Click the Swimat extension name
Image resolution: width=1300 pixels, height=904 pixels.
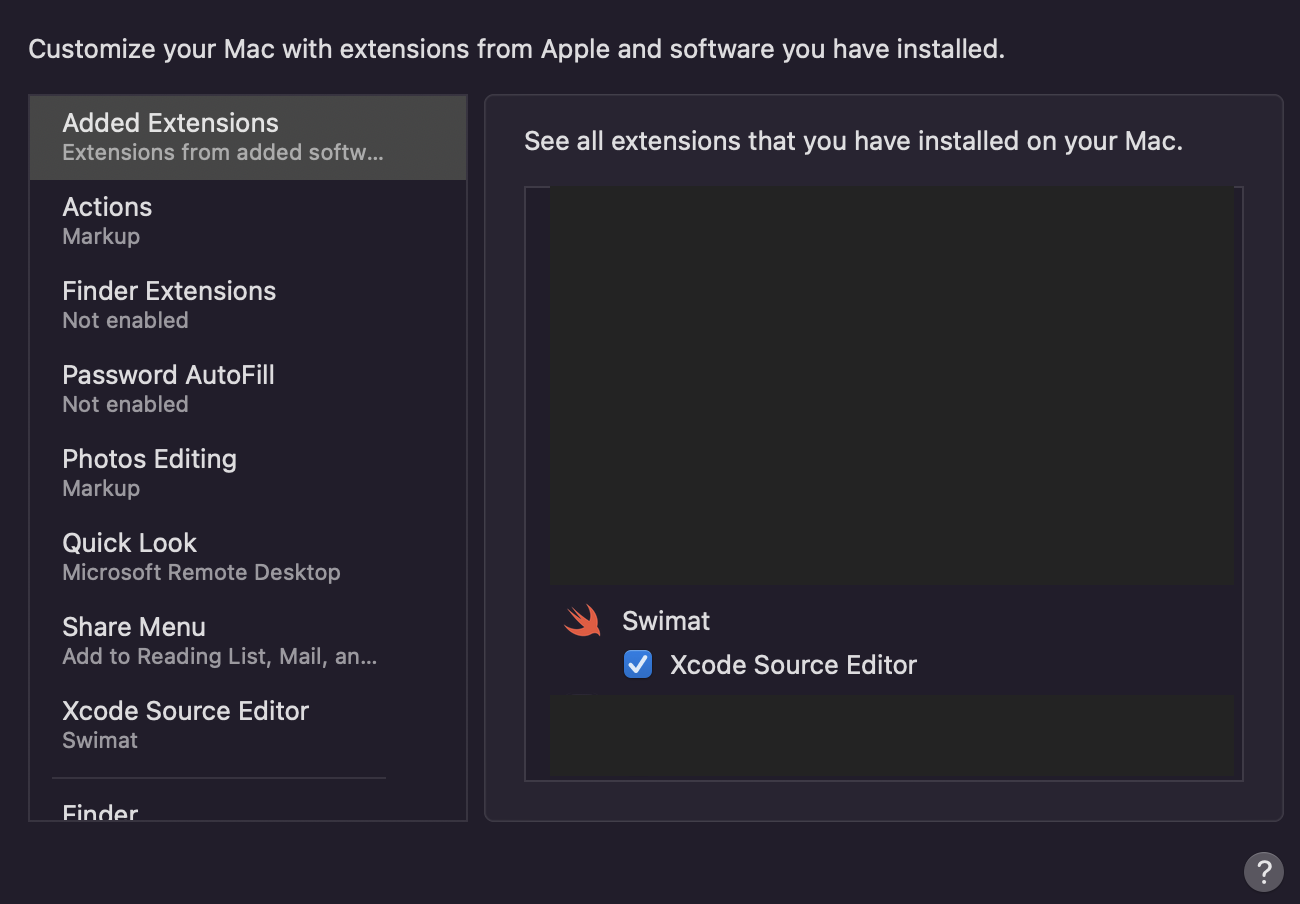(x=666, y=620)
